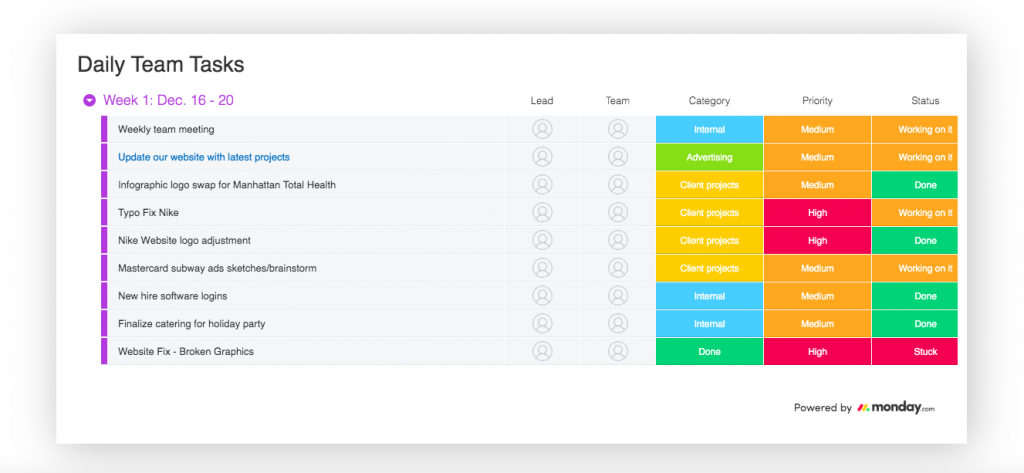Image resolution: width=1024 pixels, height=473 pixels.
Task: Click the Week 1: Dec. 16 - 20 group title
Action: tap(168, 101)
